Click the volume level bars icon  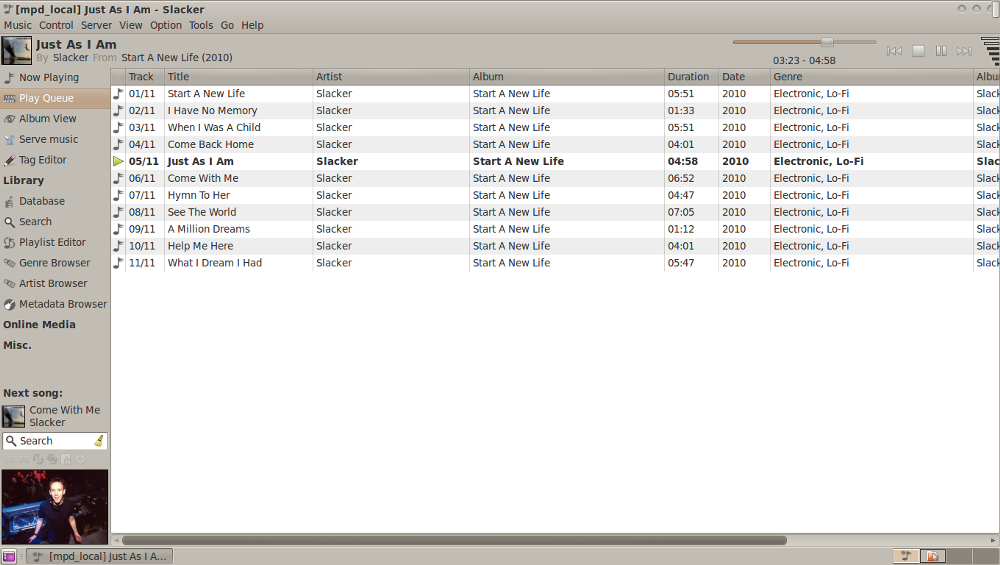click(989, 50)
